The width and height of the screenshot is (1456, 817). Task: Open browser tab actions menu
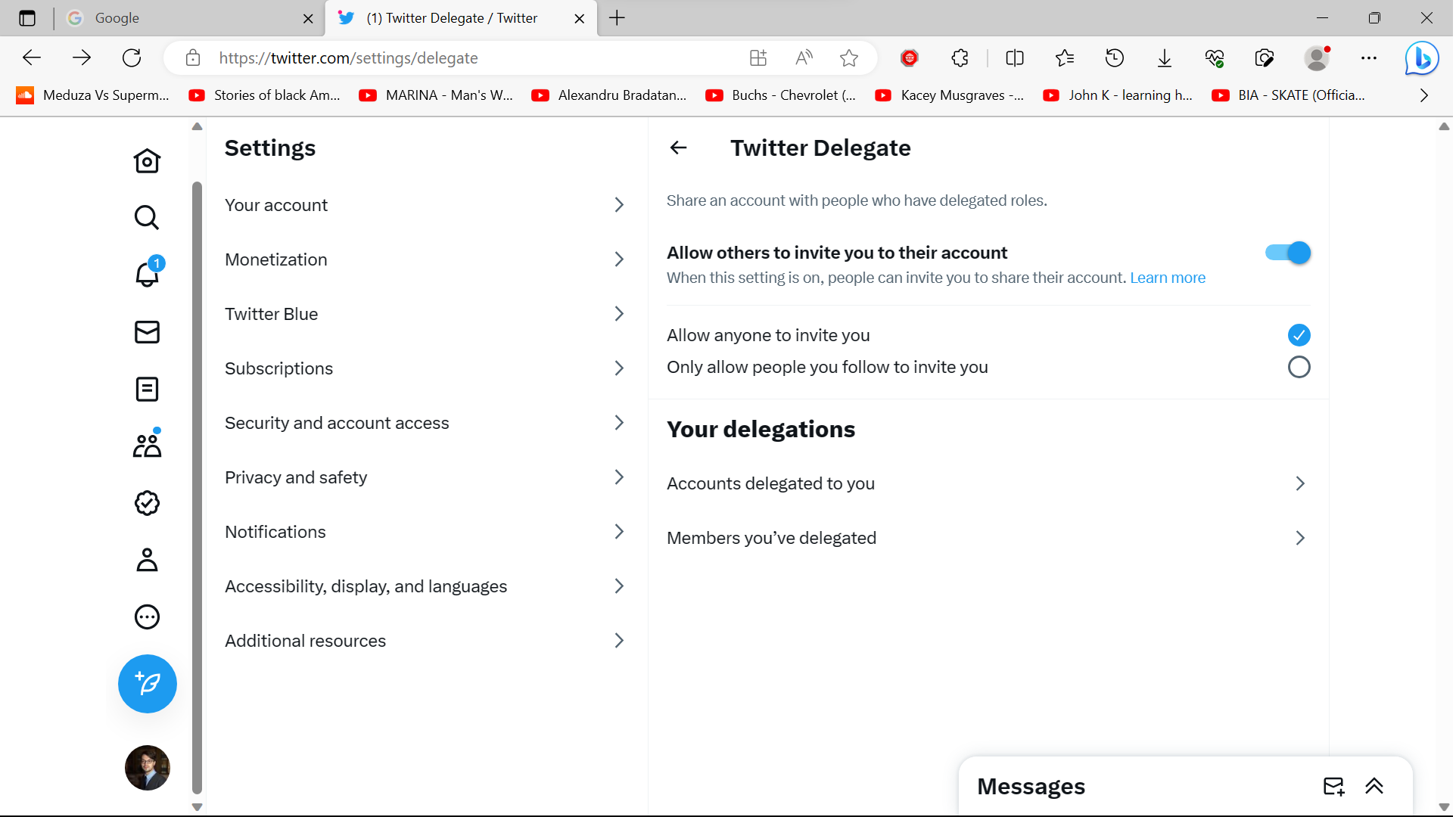[x=27, y=18]
